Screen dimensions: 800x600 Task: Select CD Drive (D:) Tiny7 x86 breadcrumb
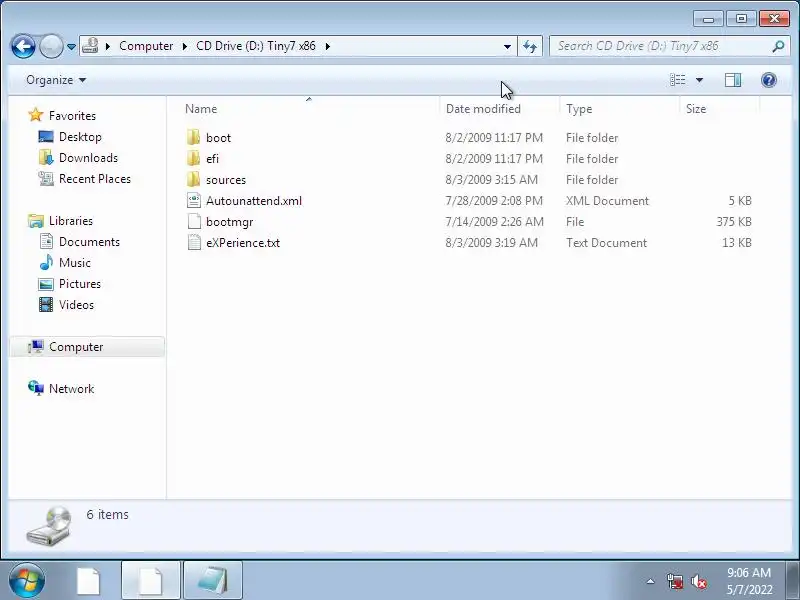click(256, 46)
